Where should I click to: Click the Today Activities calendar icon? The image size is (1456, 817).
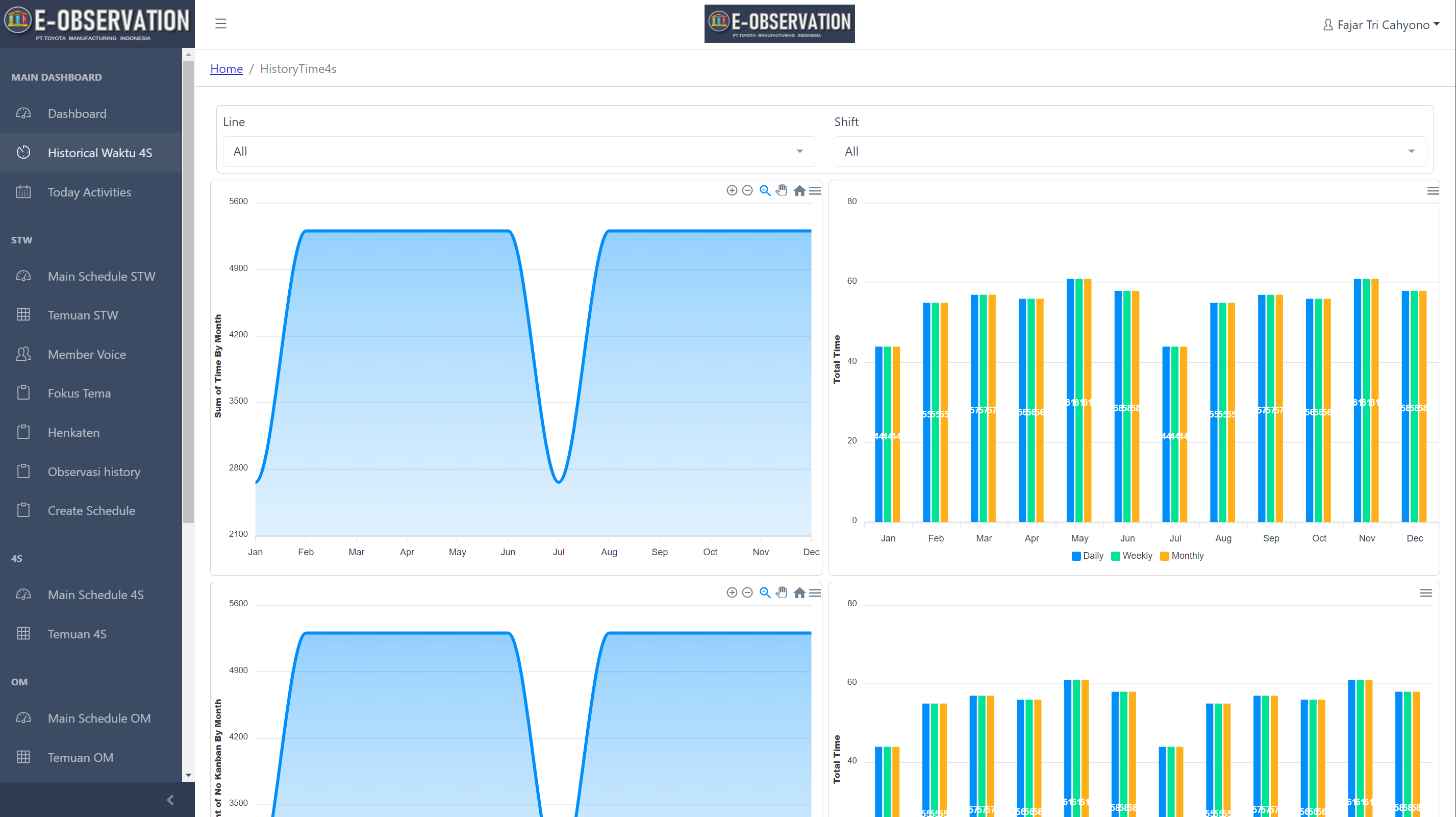(23, 192)
